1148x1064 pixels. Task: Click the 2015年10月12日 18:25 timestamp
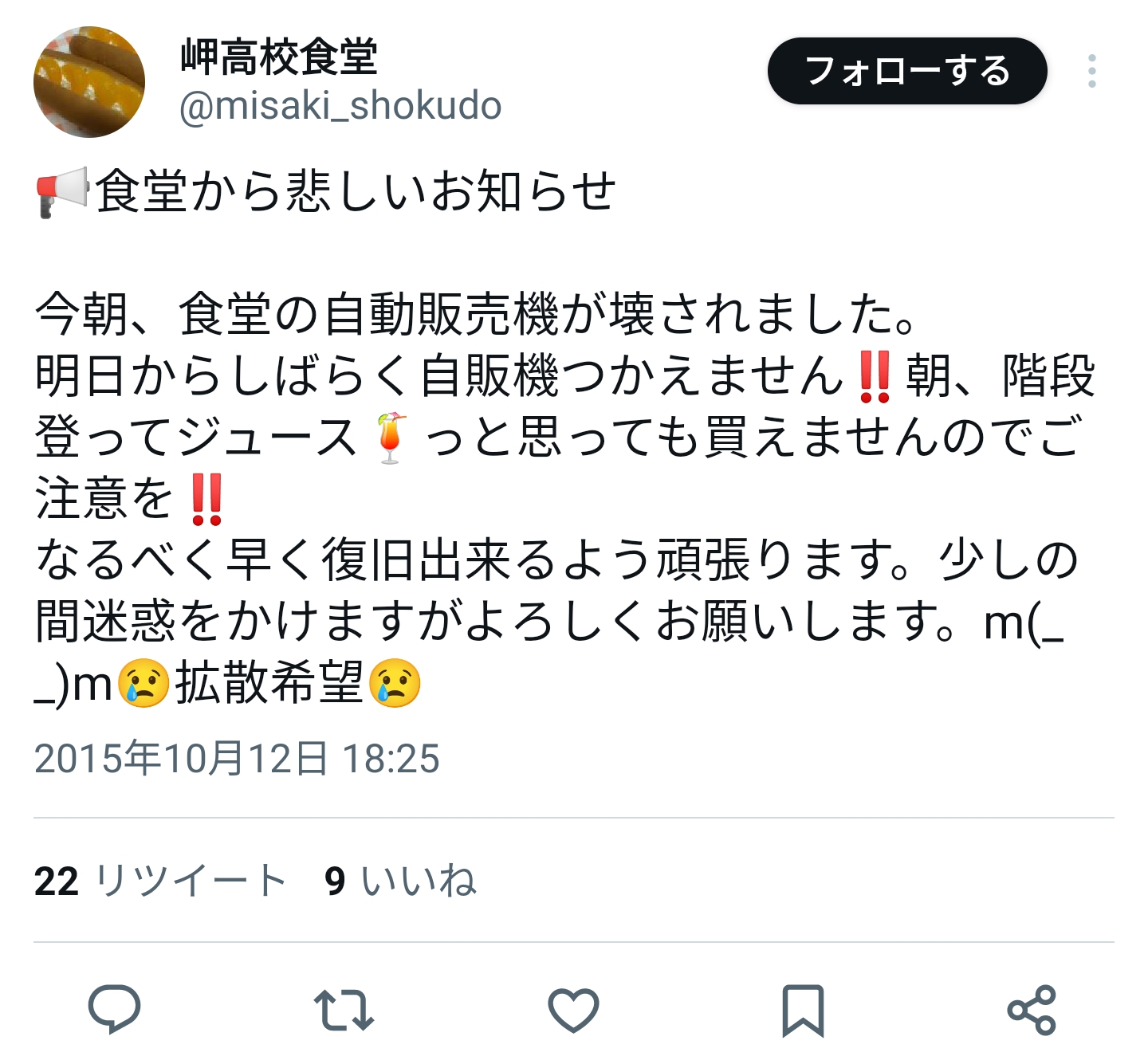(x=237, y=758)
